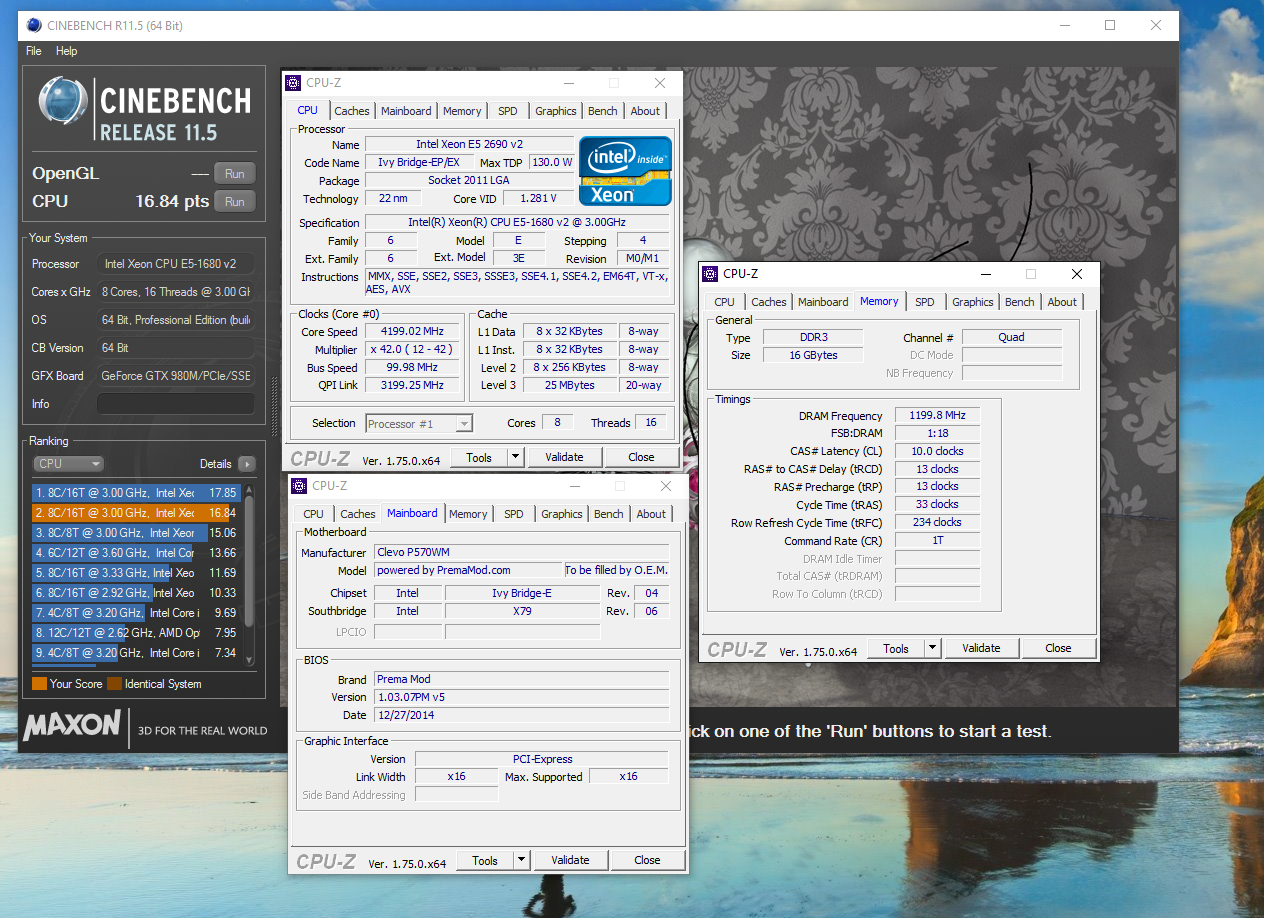Open About tab in the CPU-Z Xeon processor window
This screenshot has height=918, width=1264.
click(645, 111)
